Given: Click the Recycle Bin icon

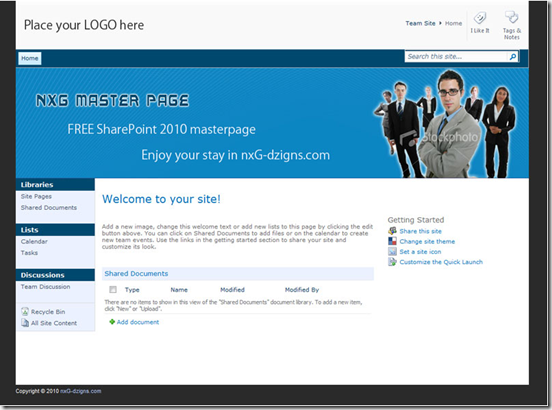Looking at the screenshot, I should coord(25,311).
